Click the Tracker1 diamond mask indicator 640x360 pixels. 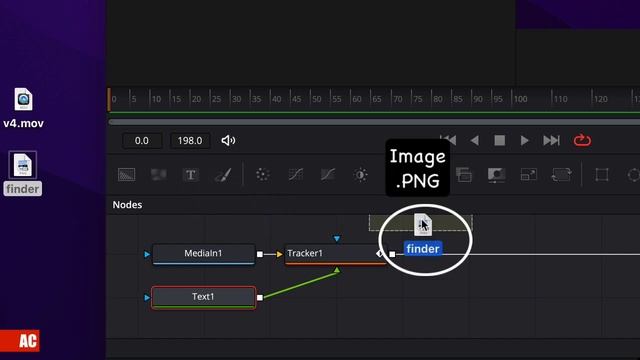click(380, 254)
